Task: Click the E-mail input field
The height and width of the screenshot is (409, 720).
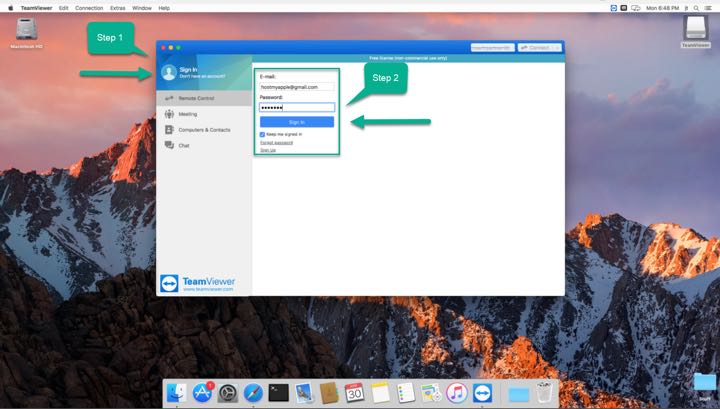Action: [x=297, y=87]
